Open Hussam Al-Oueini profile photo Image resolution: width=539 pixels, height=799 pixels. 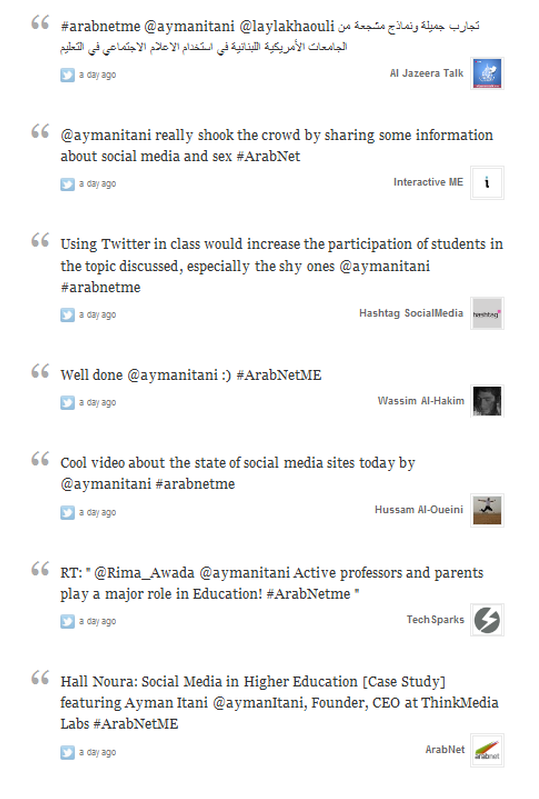tap(487, 510)
